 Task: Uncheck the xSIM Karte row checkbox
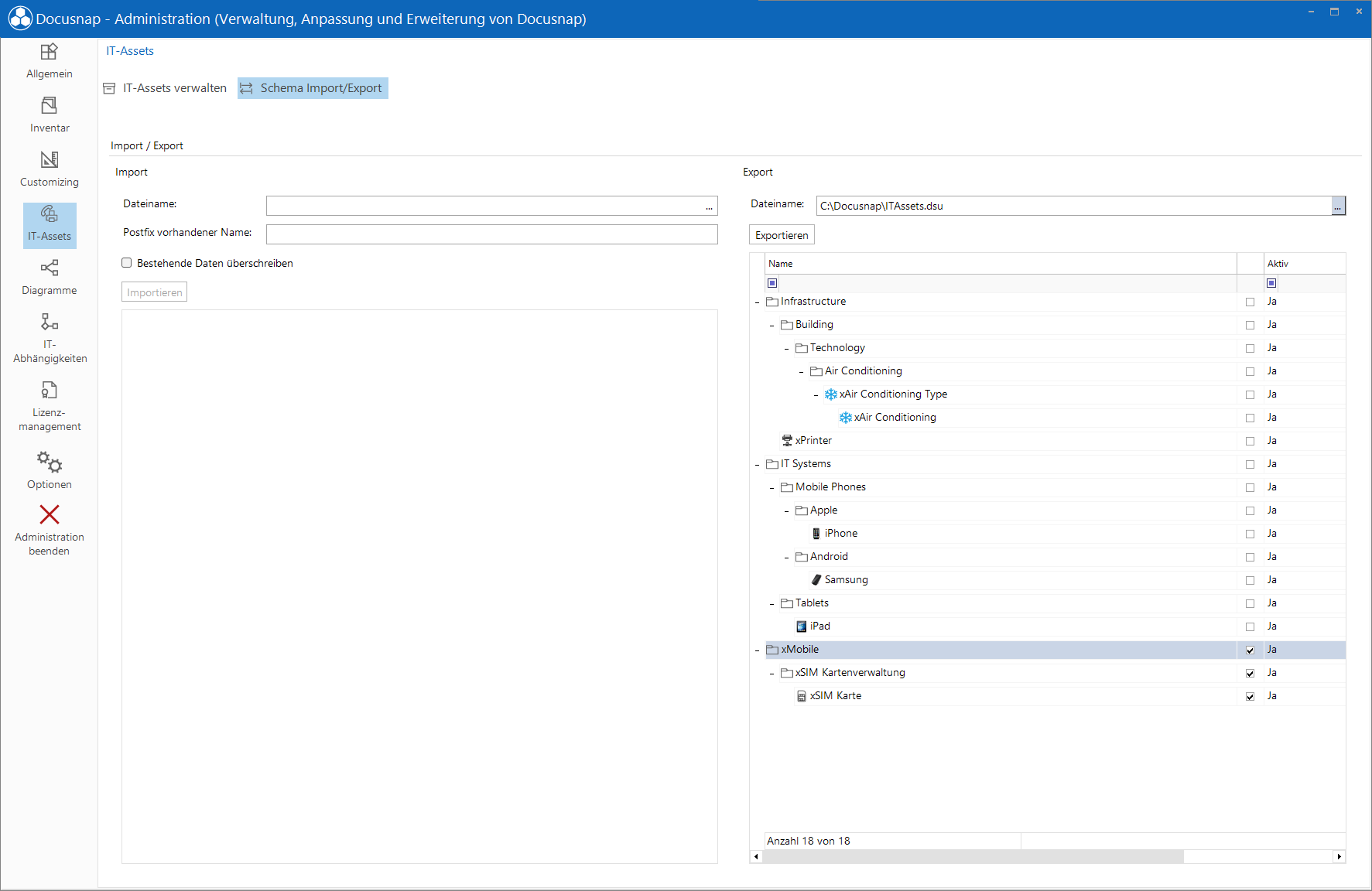1250,697
